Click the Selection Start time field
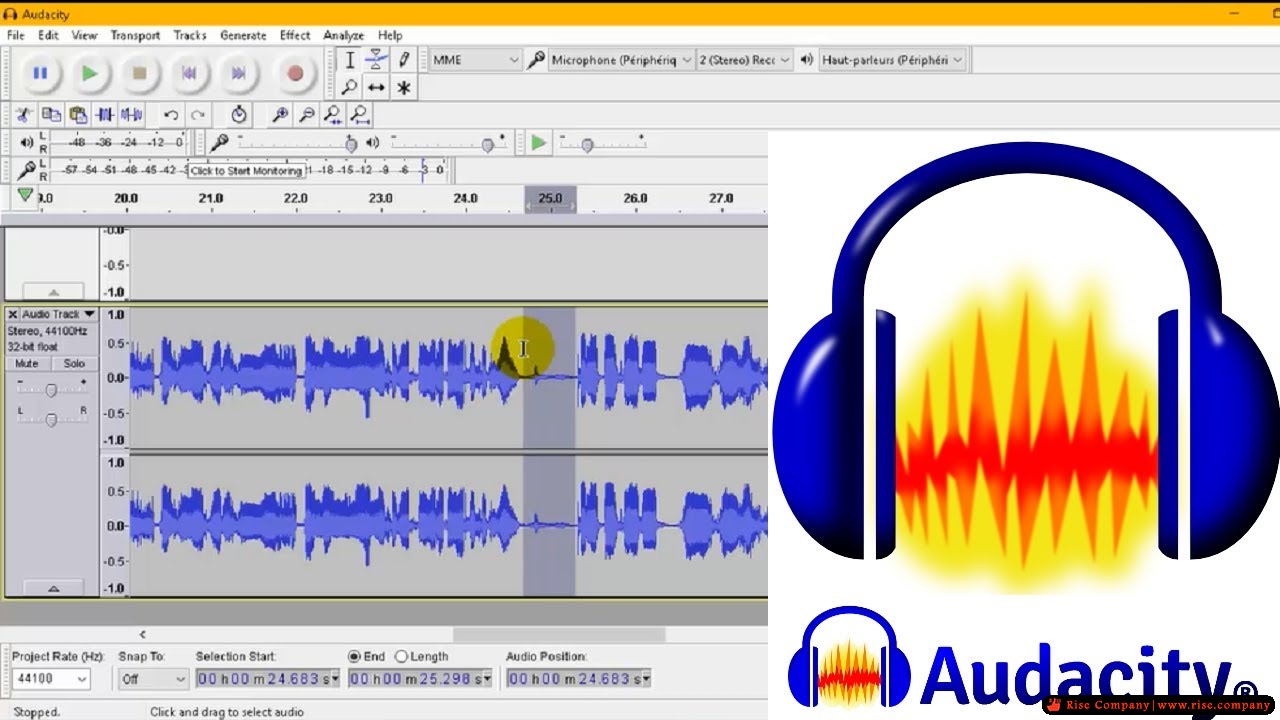 [x=267, y=679]
